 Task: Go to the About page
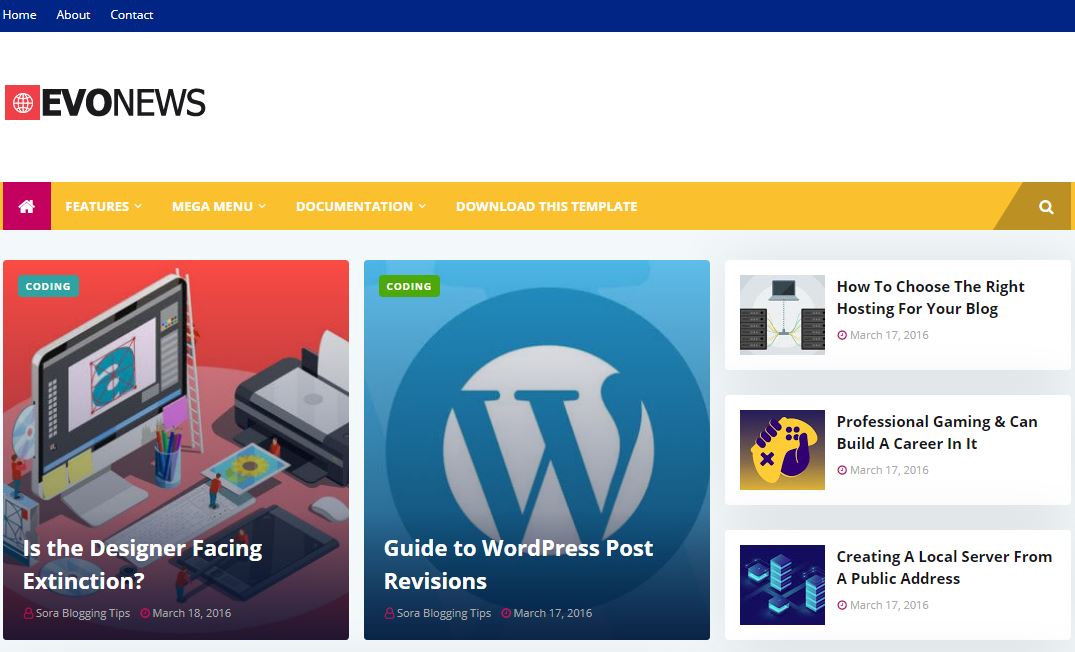coord(73,15)
